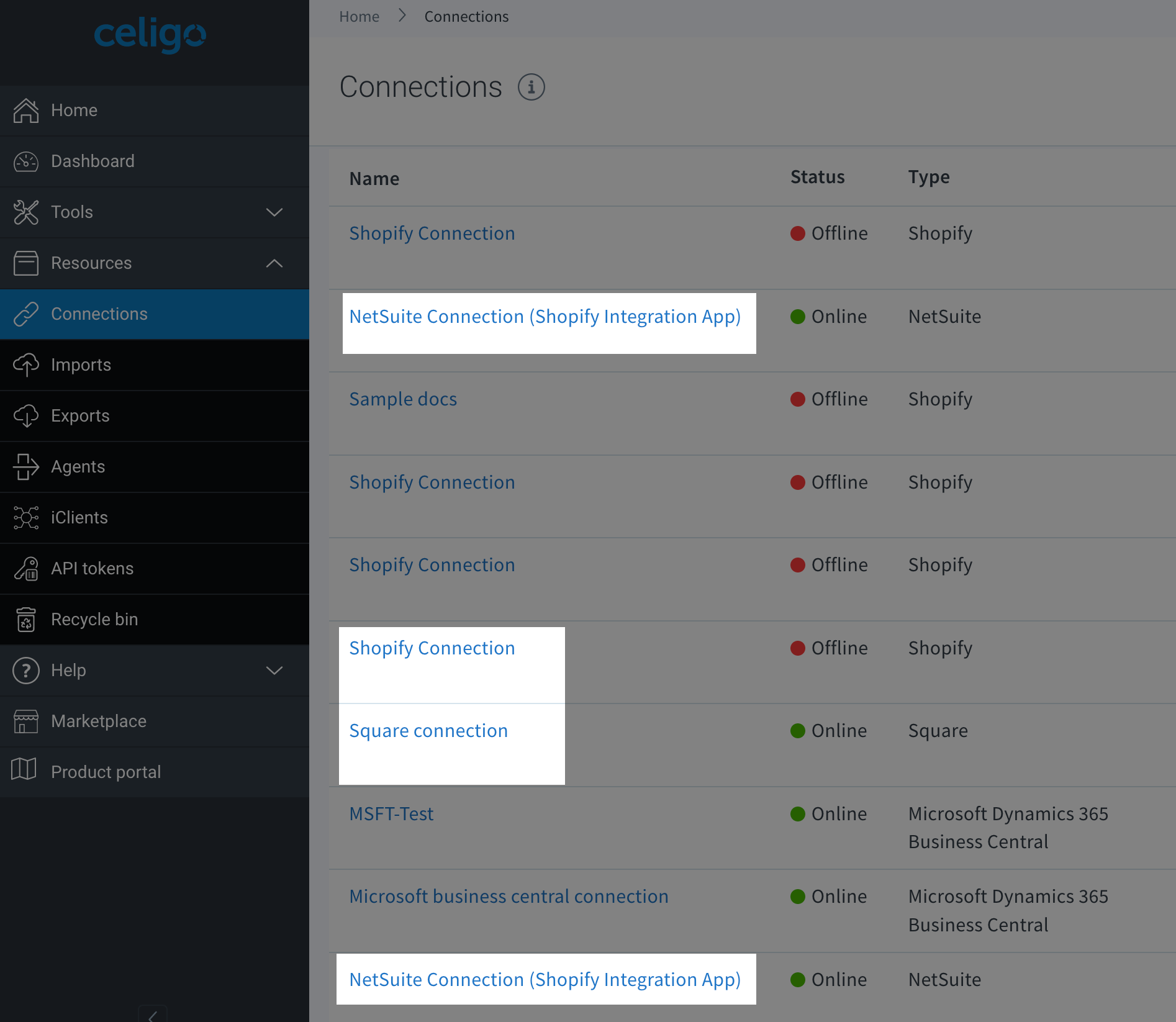
Task: Click Online status of Square connection
Action: click(x=828, y=731)
